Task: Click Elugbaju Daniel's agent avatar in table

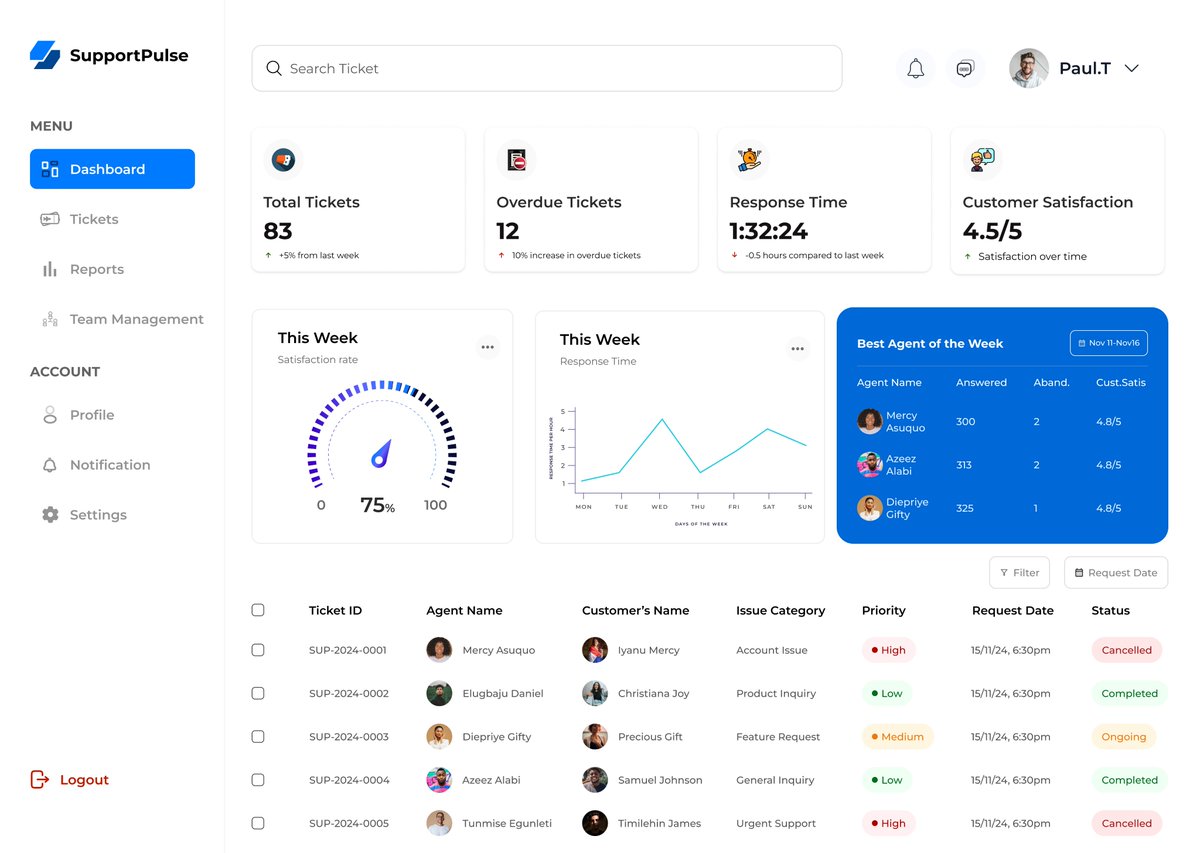Action: pyautogui.click(x=439, y=693)
